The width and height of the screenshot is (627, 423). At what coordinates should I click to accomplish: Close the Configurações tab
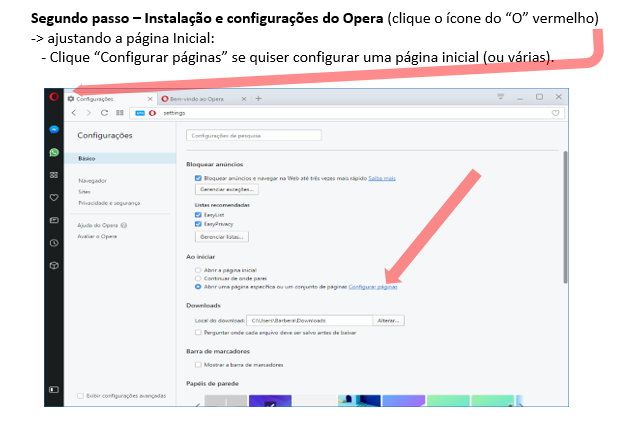[x=150, y=99]
